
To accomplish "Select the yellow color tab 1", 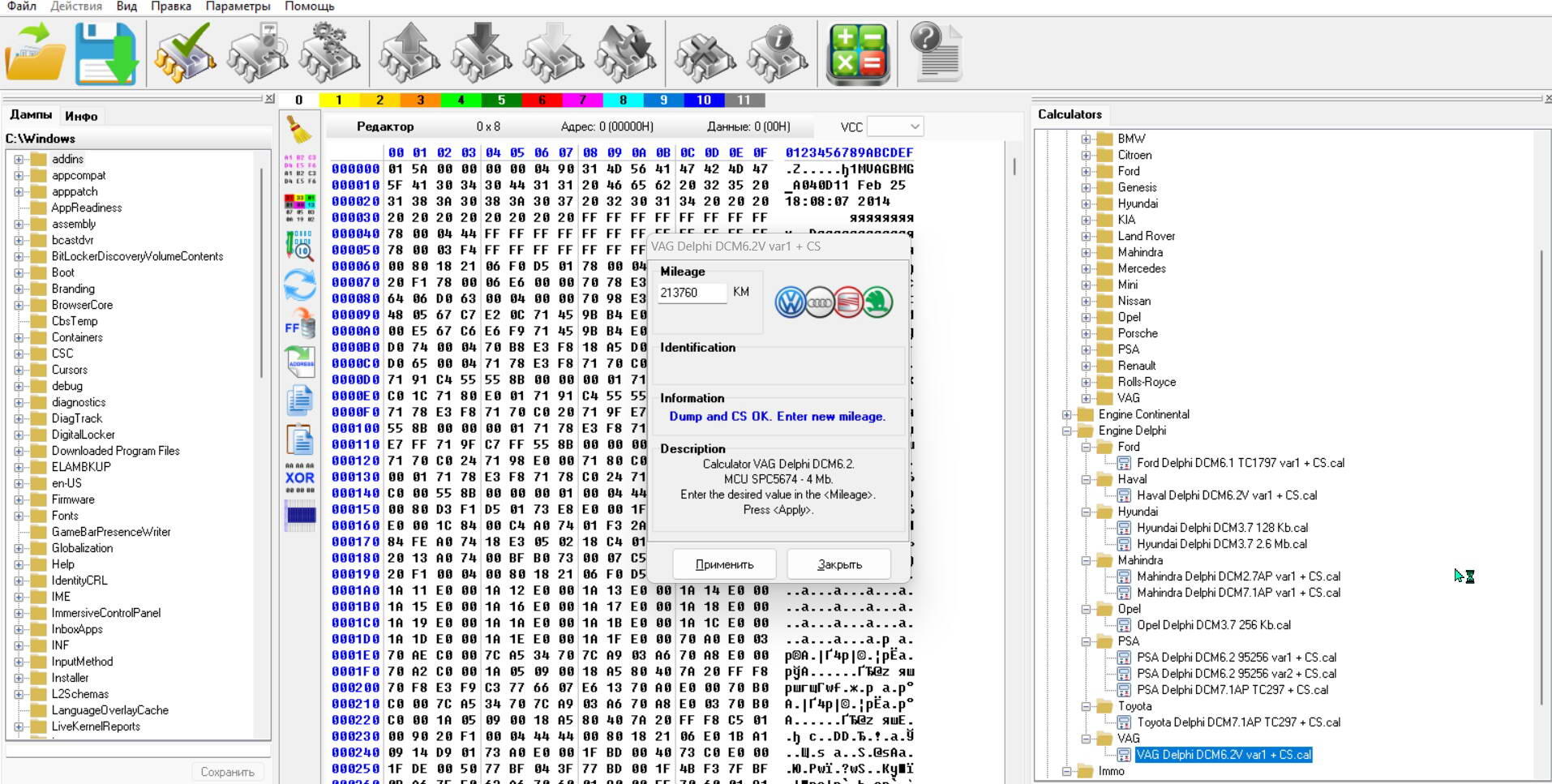I will click(x=339, y=101).
